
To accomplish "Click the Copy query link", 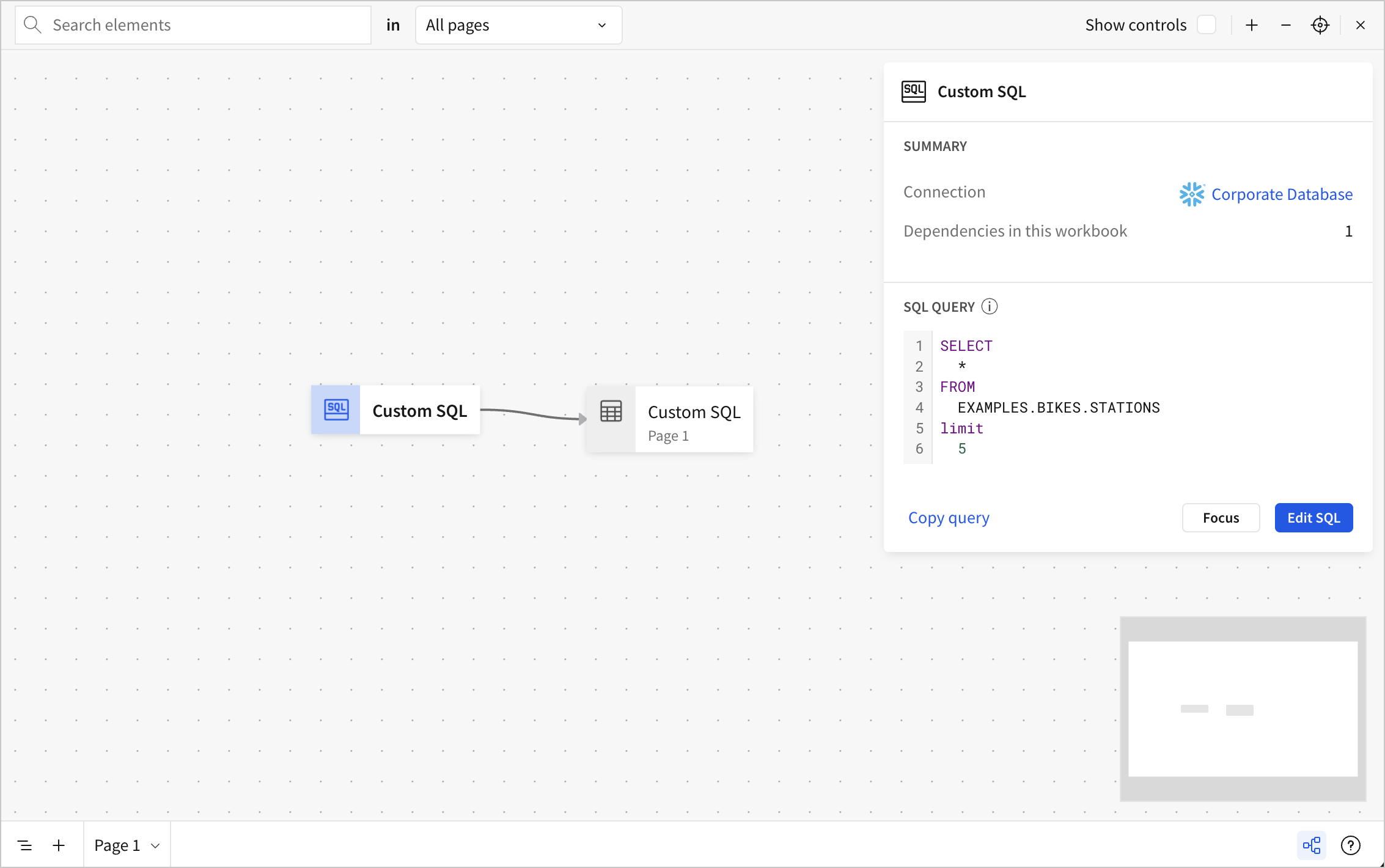I will coord(949,518).
